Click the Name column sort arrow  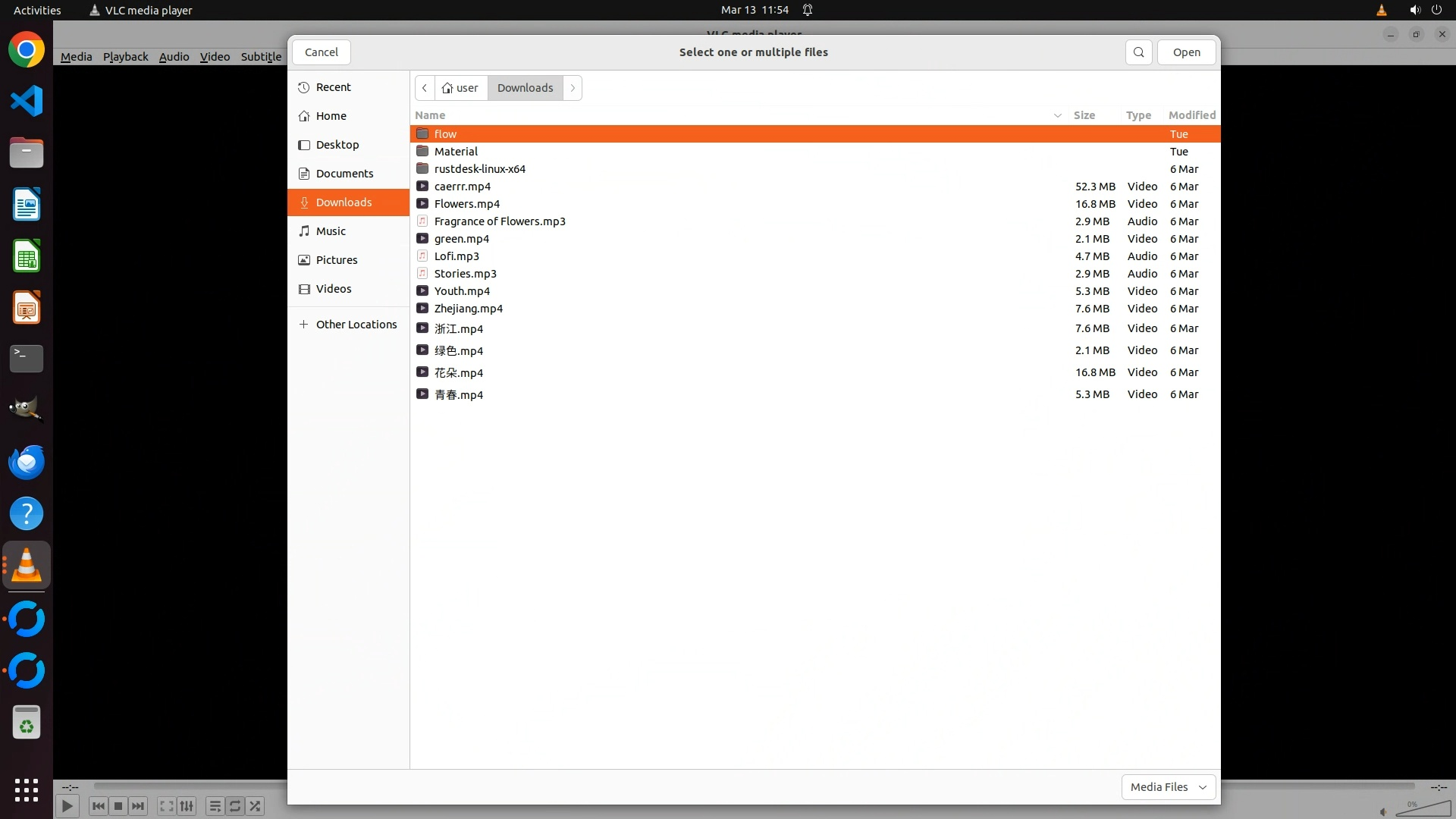pos(1057,115)
